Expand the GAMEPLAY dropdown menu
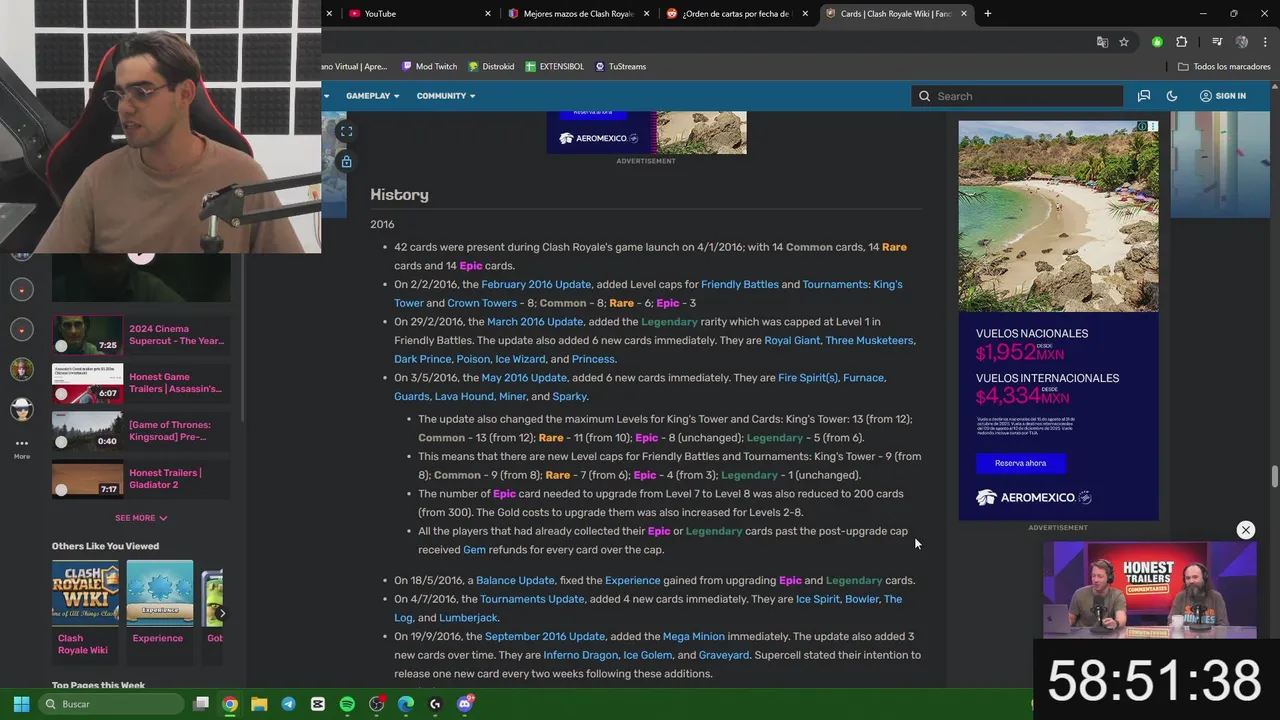The image size is (1280, 720). tap(372, 96)
